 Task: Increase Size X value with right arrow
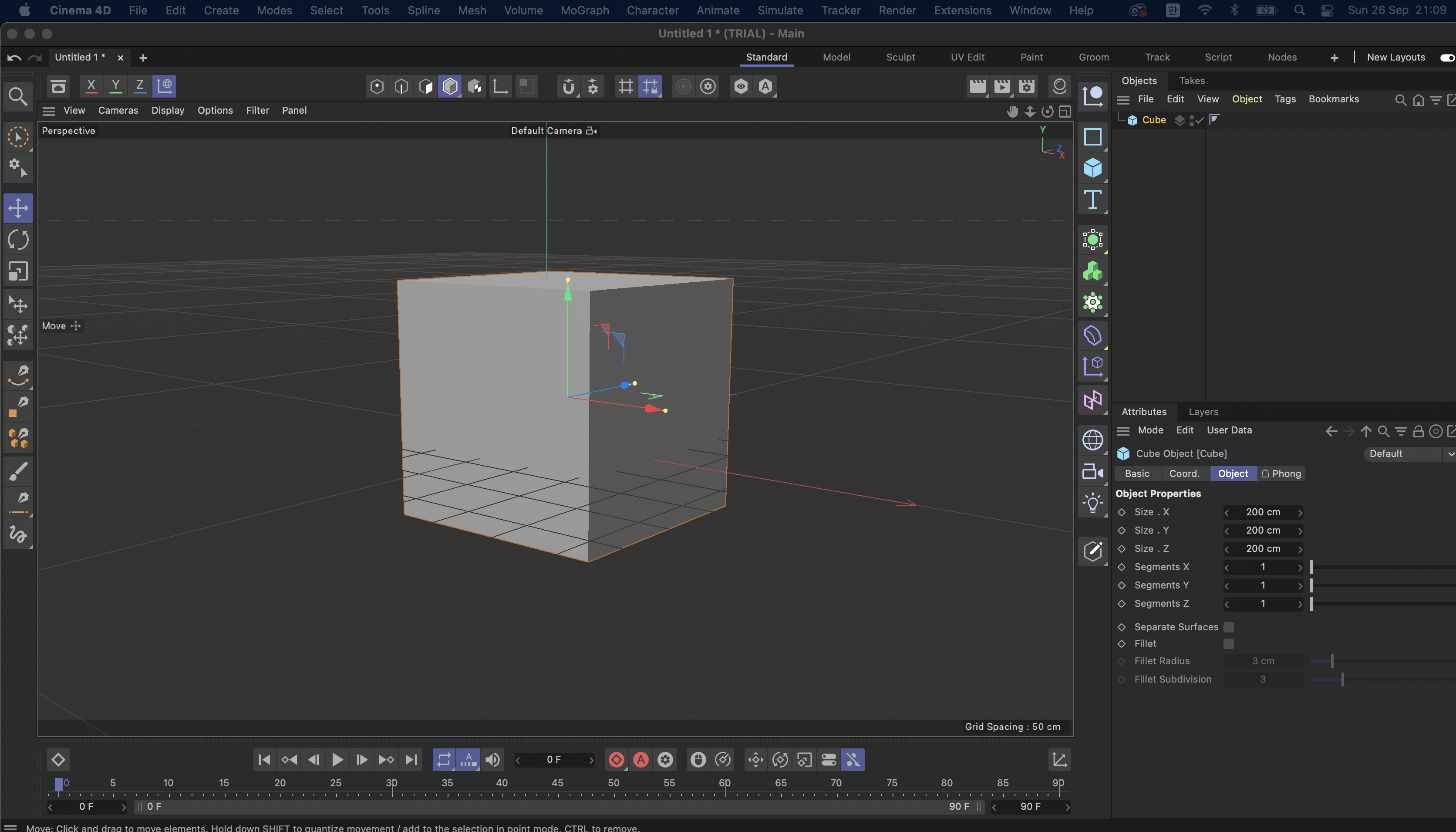pyautogui.click(x=1300, y=513)
